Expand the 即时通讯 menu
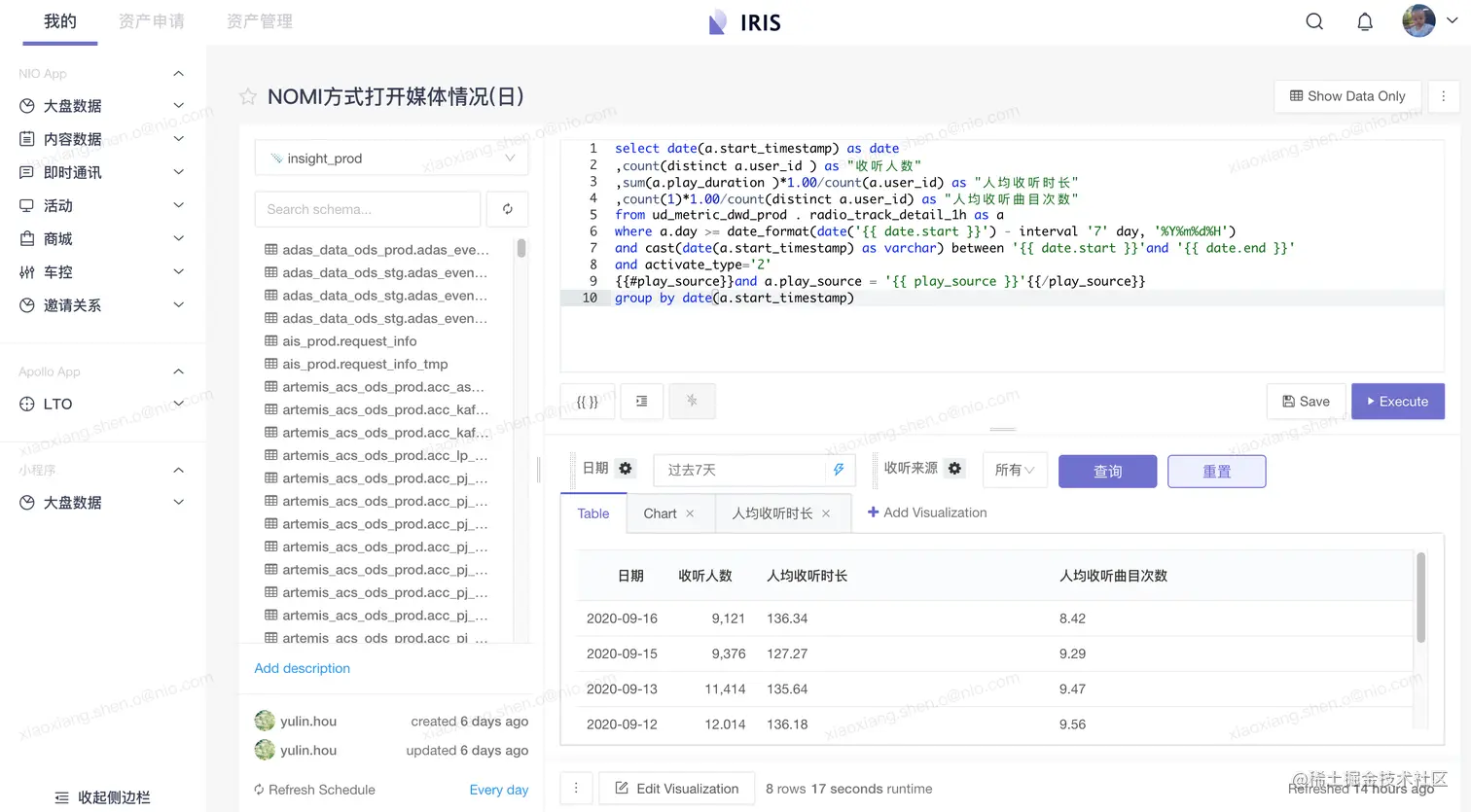Screen dimensions: 1471x812 pos(178,172)
